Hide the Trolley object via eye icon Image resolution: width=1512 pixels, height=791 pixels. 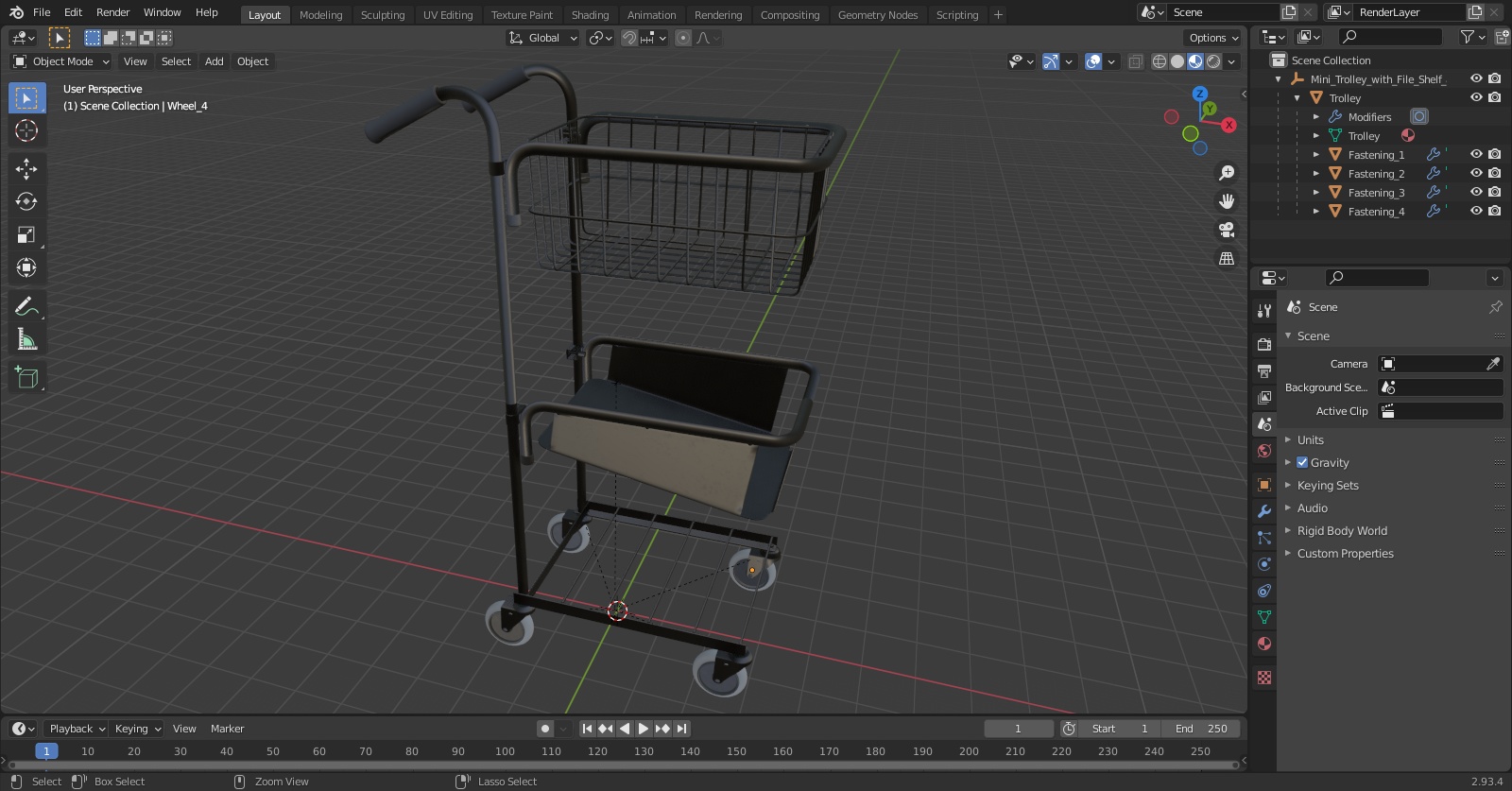(x=1476, y=97)
